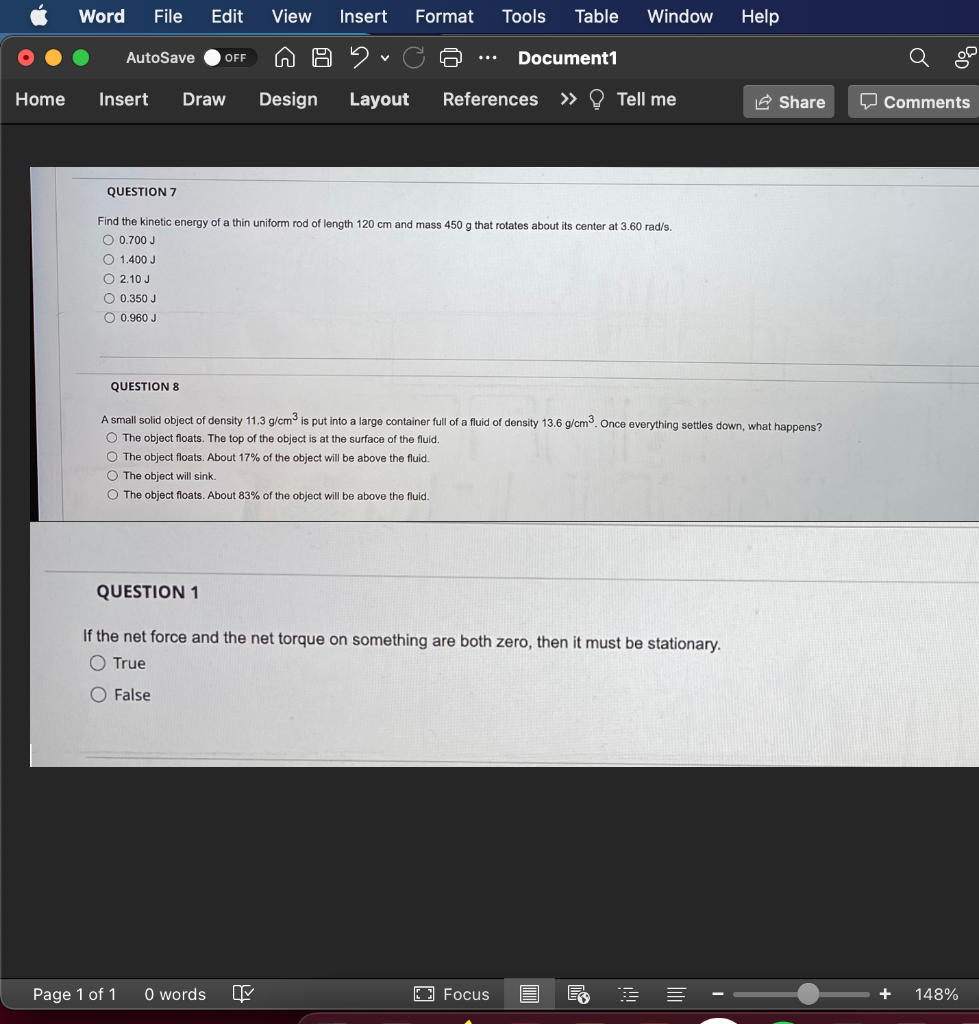Viewport: 979px width, 1024px height.
Task: Adjust the zoom slider handle
Action: click(808, 993)
